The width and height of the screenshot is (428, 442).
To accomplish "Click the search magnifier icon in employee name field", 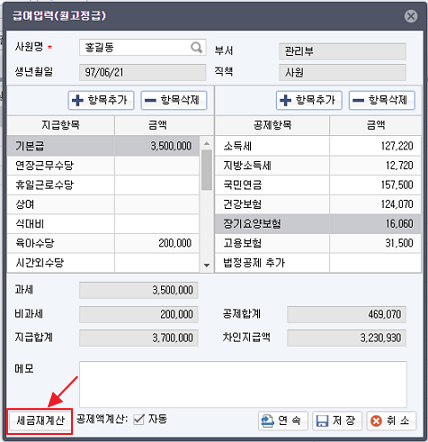I will point(197,48).
